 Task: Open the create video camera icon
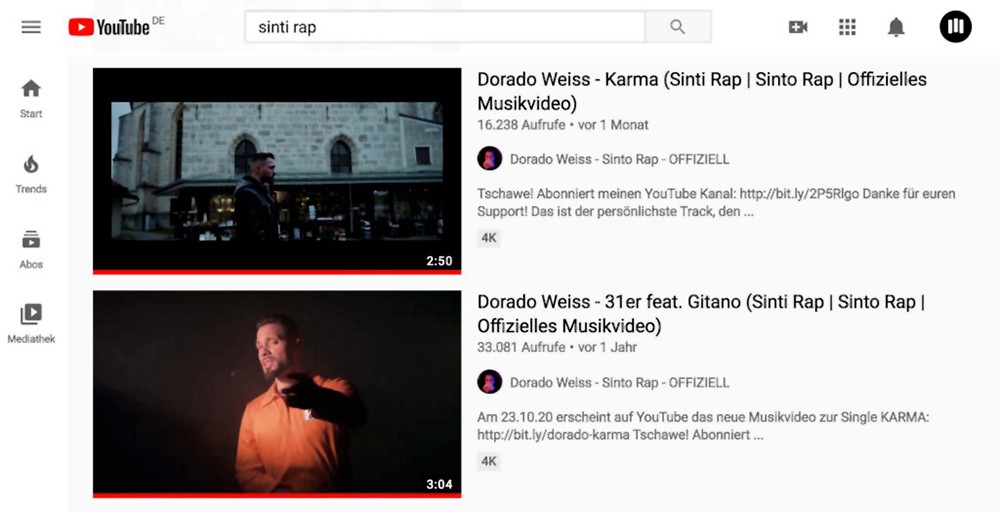tap(798, 27)
